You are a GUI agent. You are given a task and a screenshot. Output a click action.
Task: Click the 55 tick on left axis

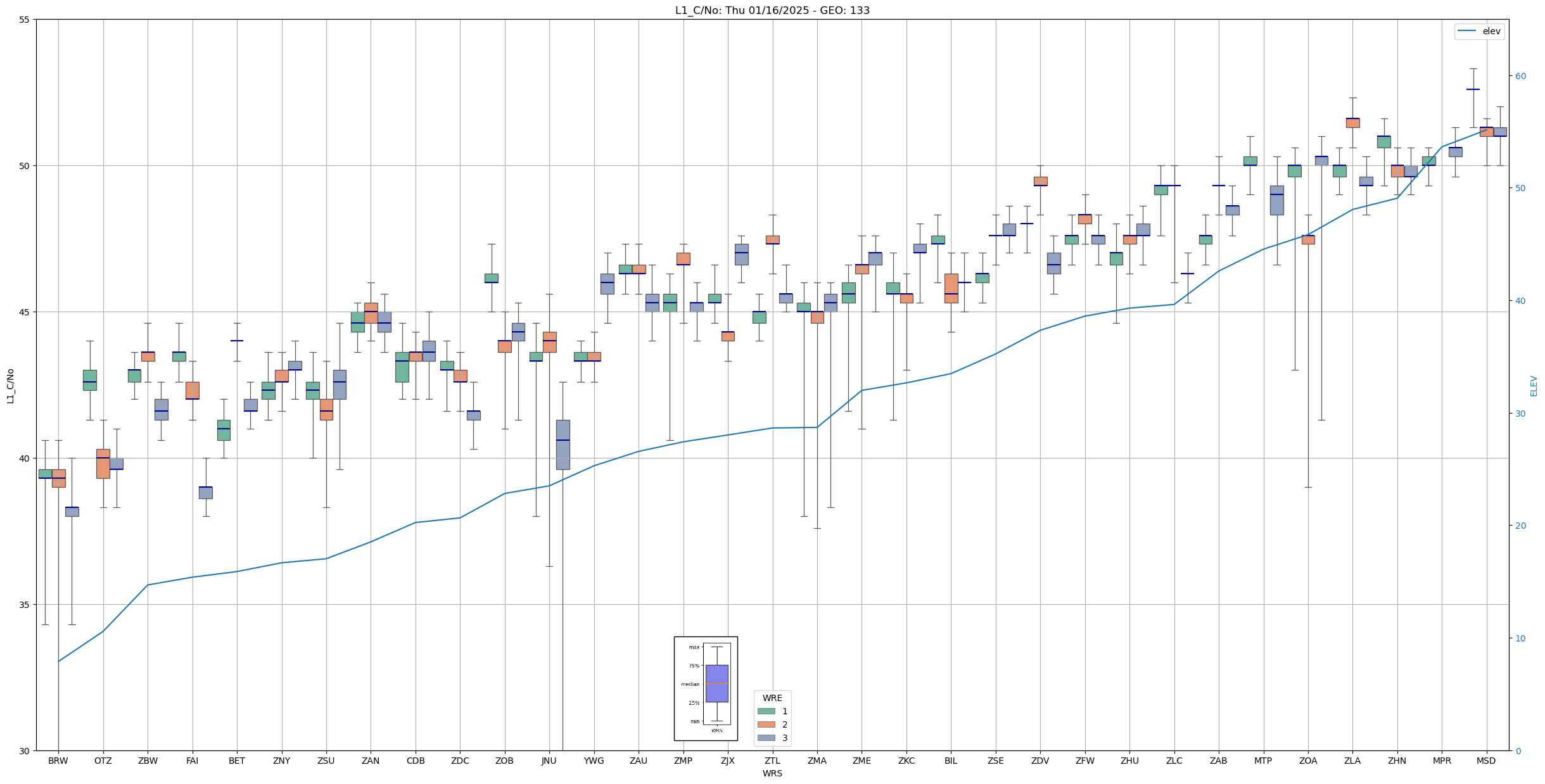point(25,20)
